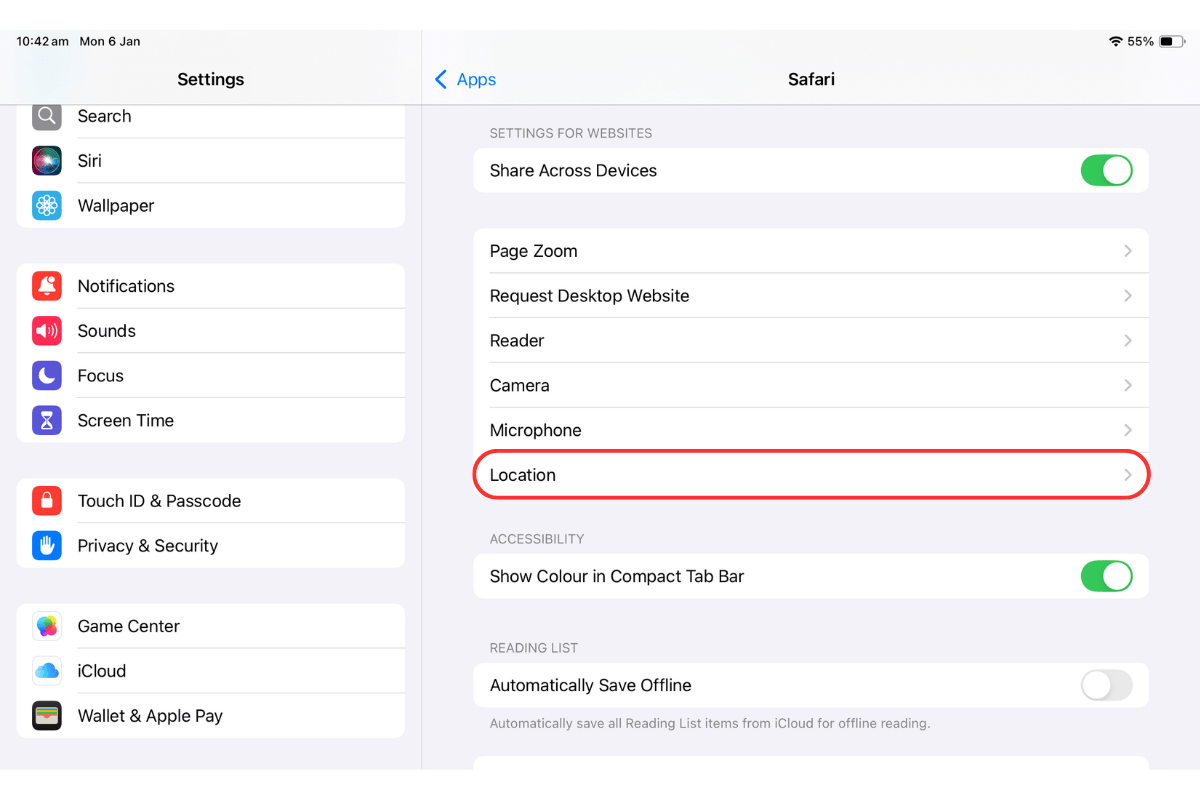The image size is (1200, 800).
Task: Click the Touch ID & Passcode fingerprint icon
Action: (x=46, y=500)
